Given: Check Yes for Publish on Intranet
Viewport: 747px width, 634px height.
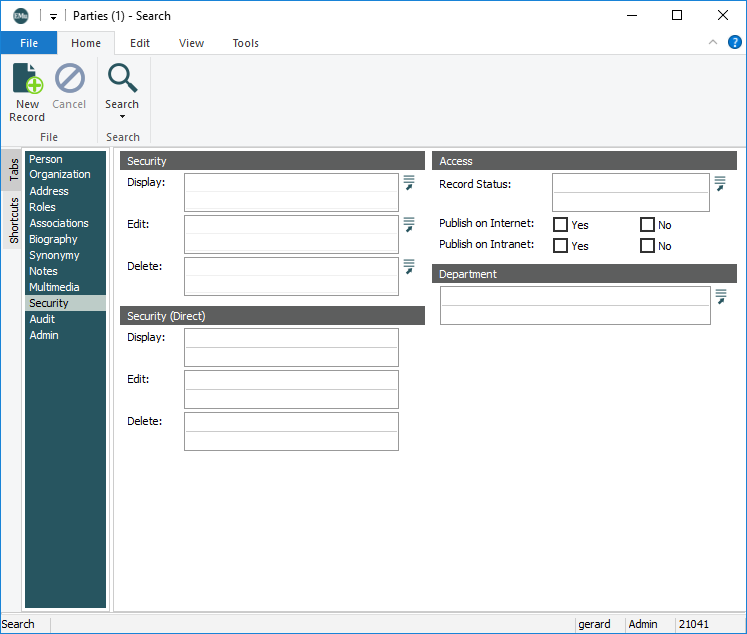Looking at the screenshot, I should [x=561, y=245].
